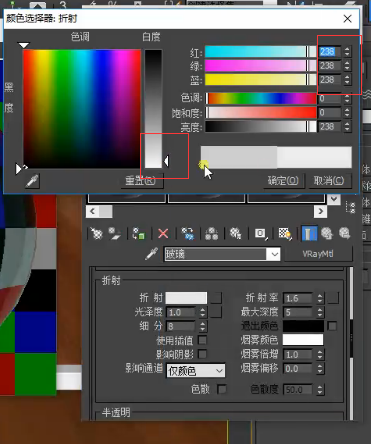Click in the hue/blackness color field
Image resolution: width=371 pixels, height=444 pixels.
(82, 109)
